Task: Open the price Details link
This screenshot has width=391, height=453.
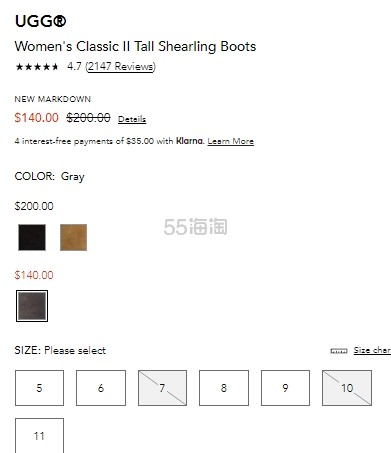Action: pyautogui.click(x=132, y=119)
